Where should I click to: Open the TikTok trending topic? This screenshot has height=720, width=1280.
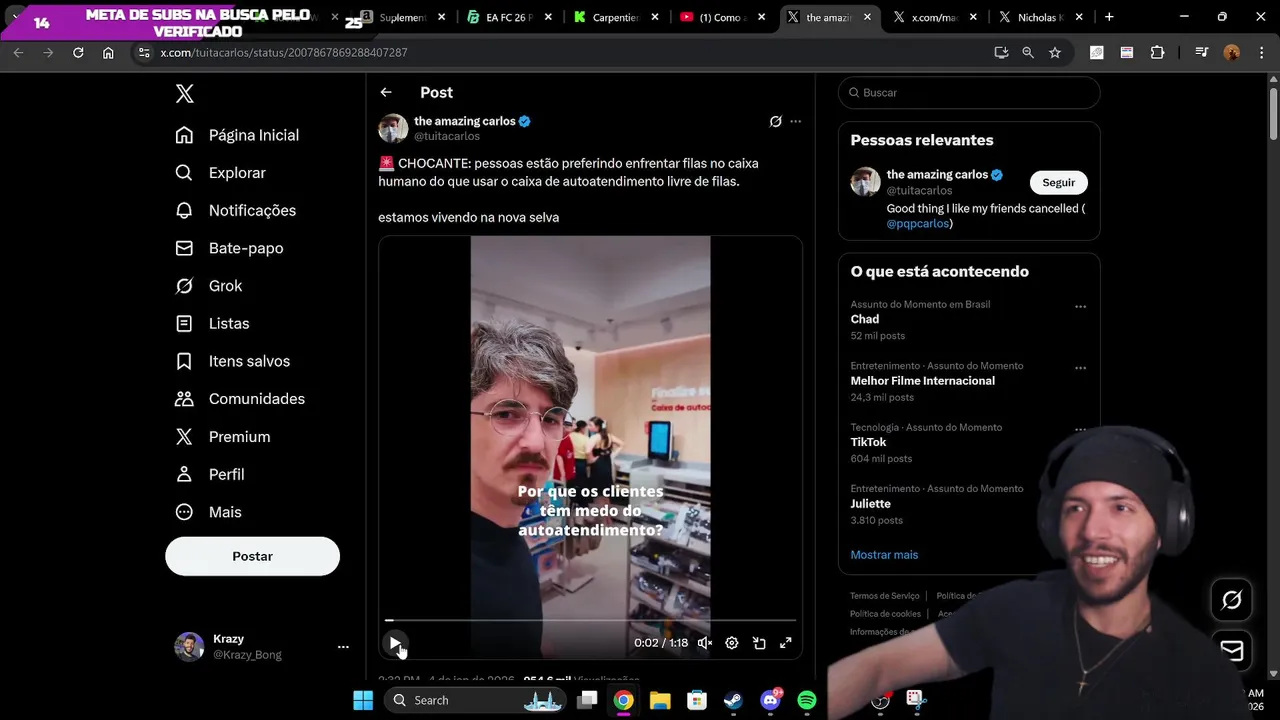point(869,442)
